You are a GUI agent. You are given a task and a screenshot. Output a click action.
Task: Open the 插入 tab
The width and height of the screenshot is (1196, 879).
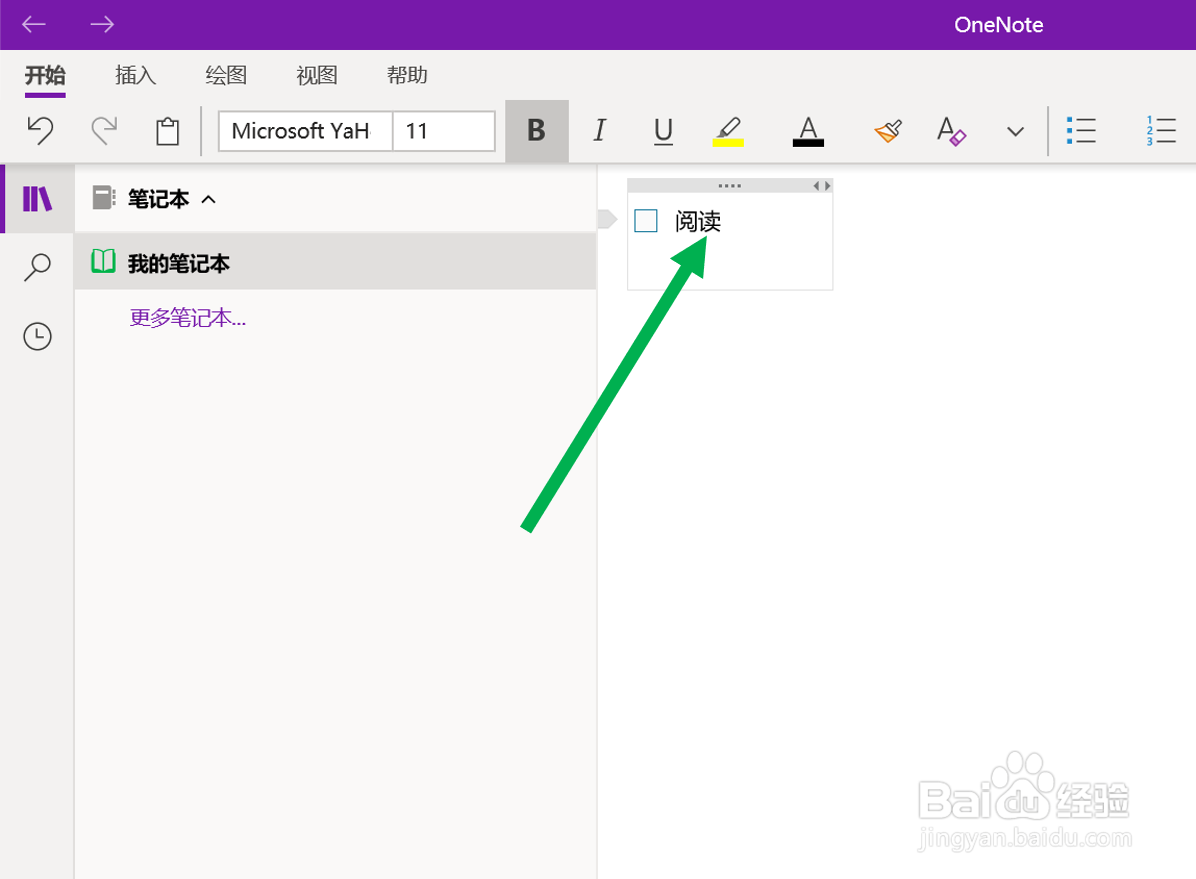point(135,75)
